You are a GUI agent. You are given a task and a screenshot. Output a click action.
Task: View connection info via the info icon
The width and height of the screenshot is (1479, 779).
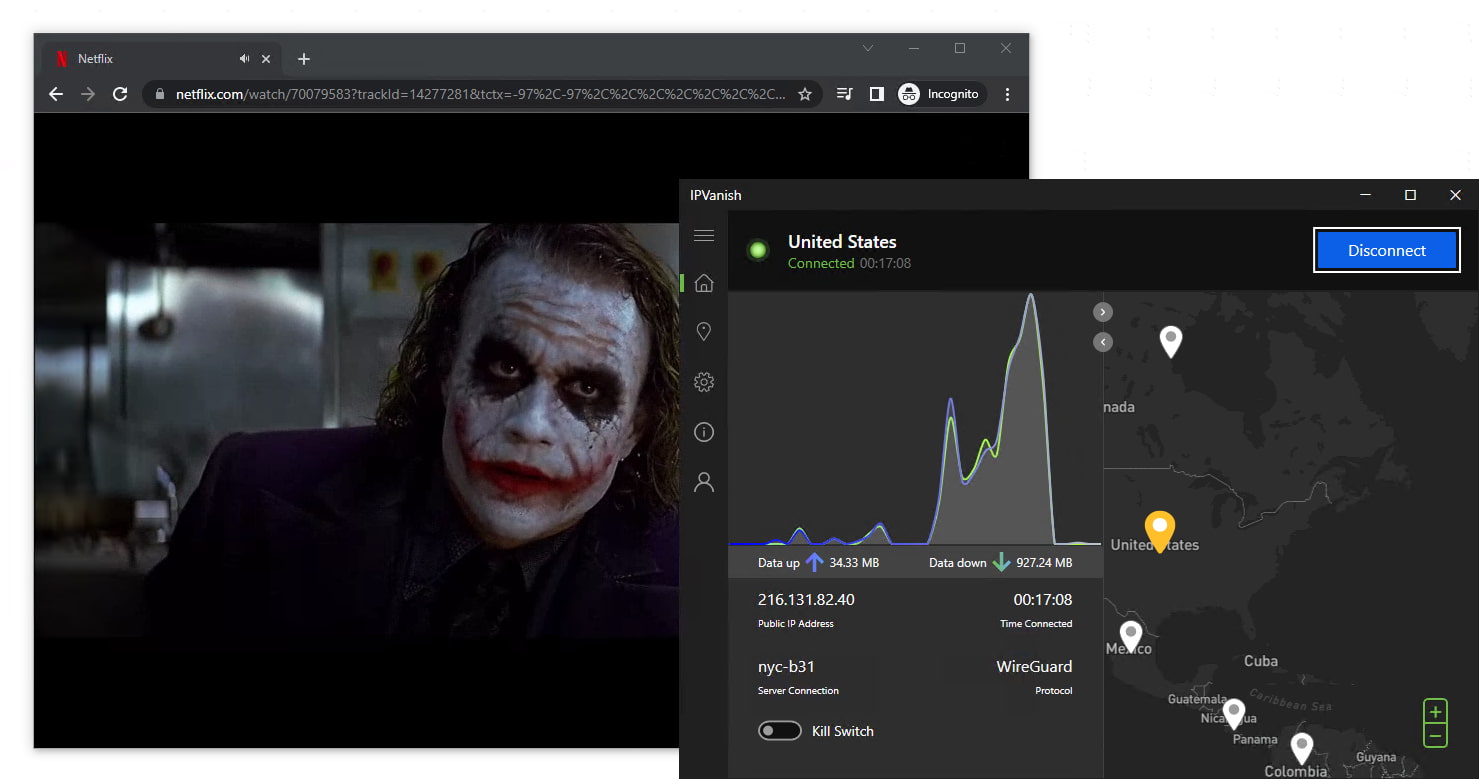[704, 431]
